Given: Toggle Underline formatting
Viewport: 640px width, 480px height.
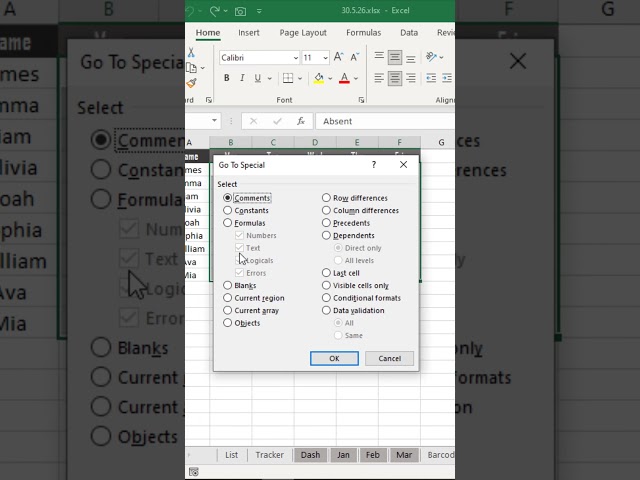Looking at the screenshot, I should [x=258, y=78].
